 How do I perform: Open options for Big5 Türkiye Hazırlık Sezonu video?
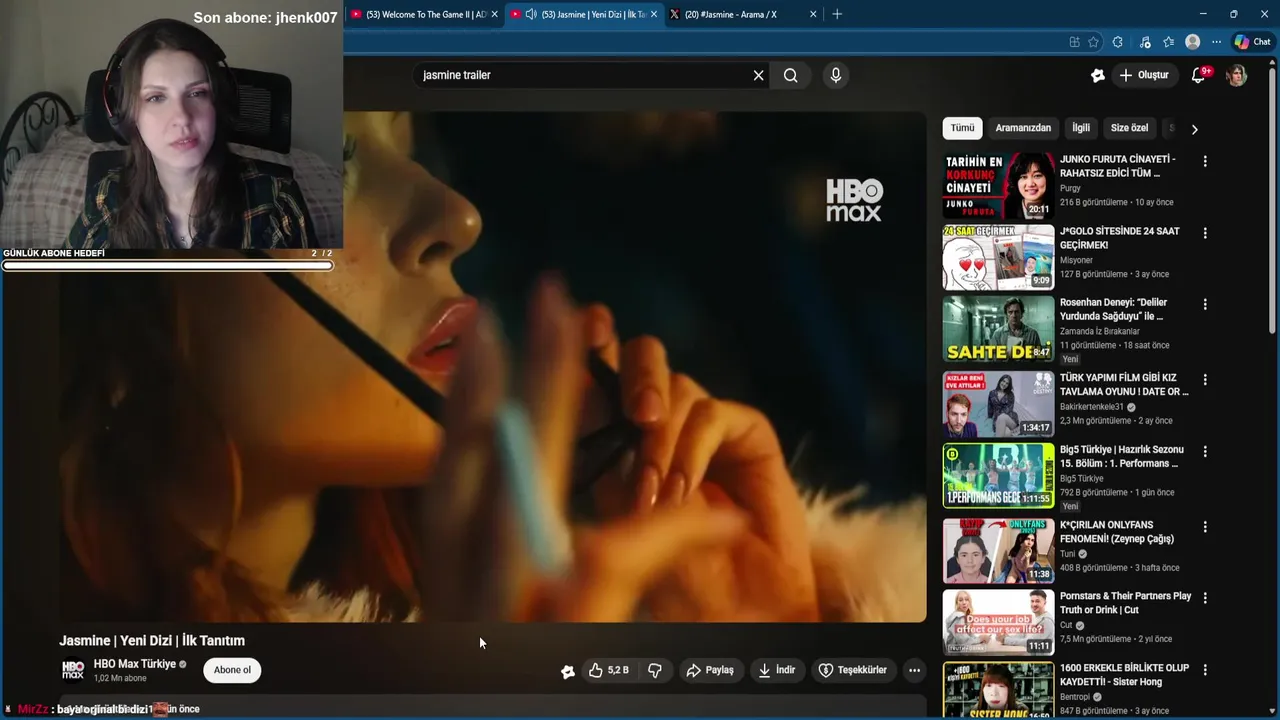pos(1205,451)
